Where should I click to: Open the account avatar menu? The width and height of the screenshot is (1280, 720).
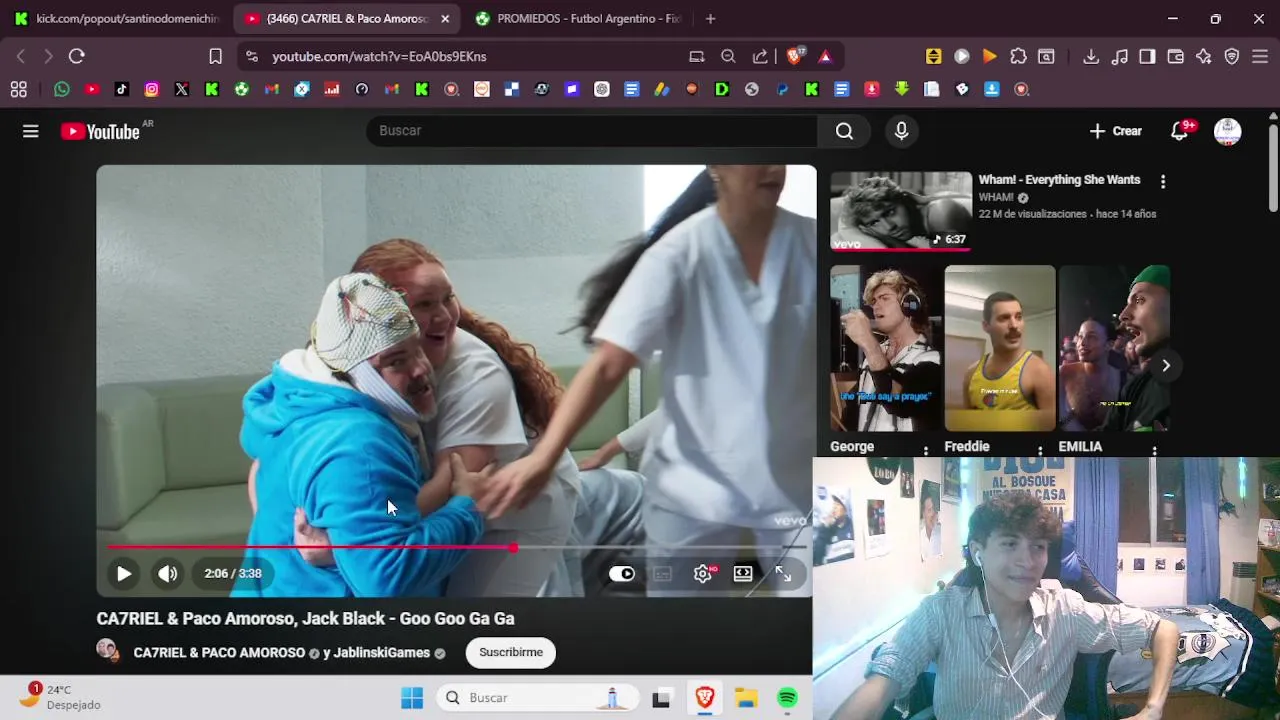[x=1227, y=131]
